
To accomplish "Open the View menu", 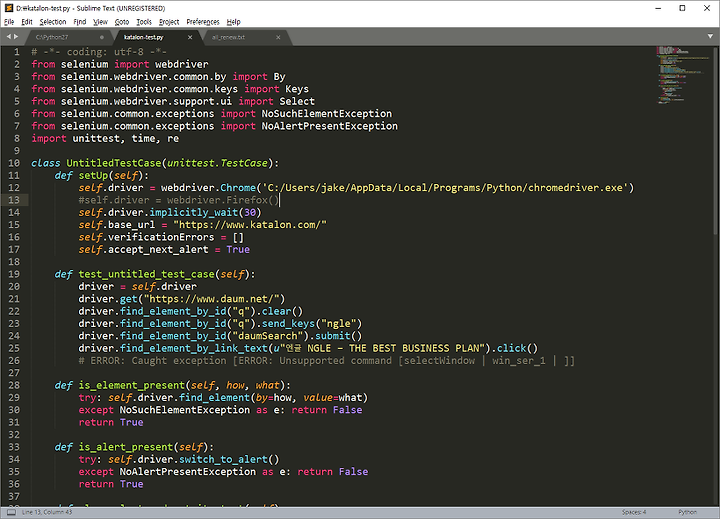I will point(100,22).
